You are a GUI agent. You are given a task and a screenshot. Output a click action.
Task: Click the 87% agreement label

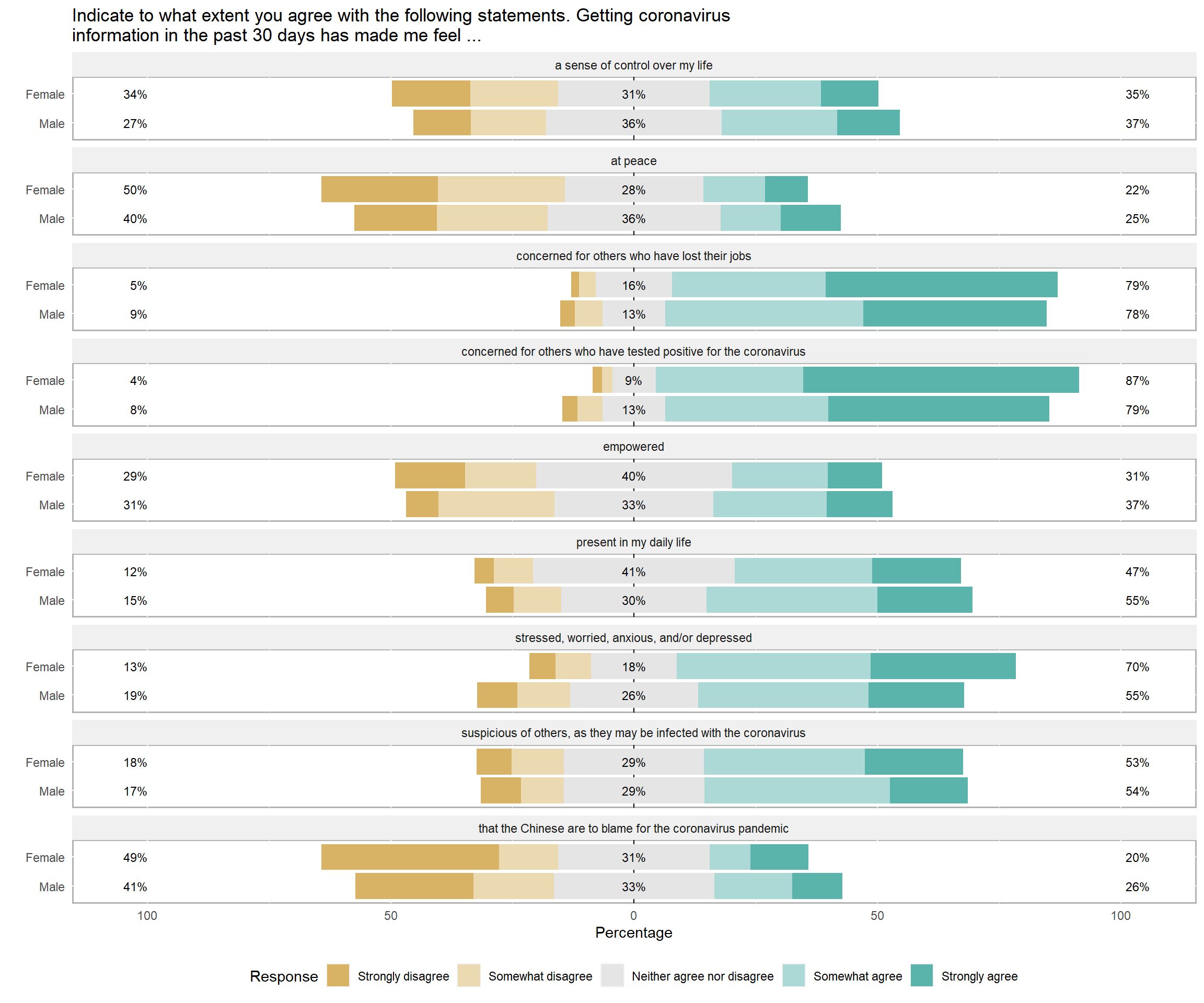[x=1137, y=381]
